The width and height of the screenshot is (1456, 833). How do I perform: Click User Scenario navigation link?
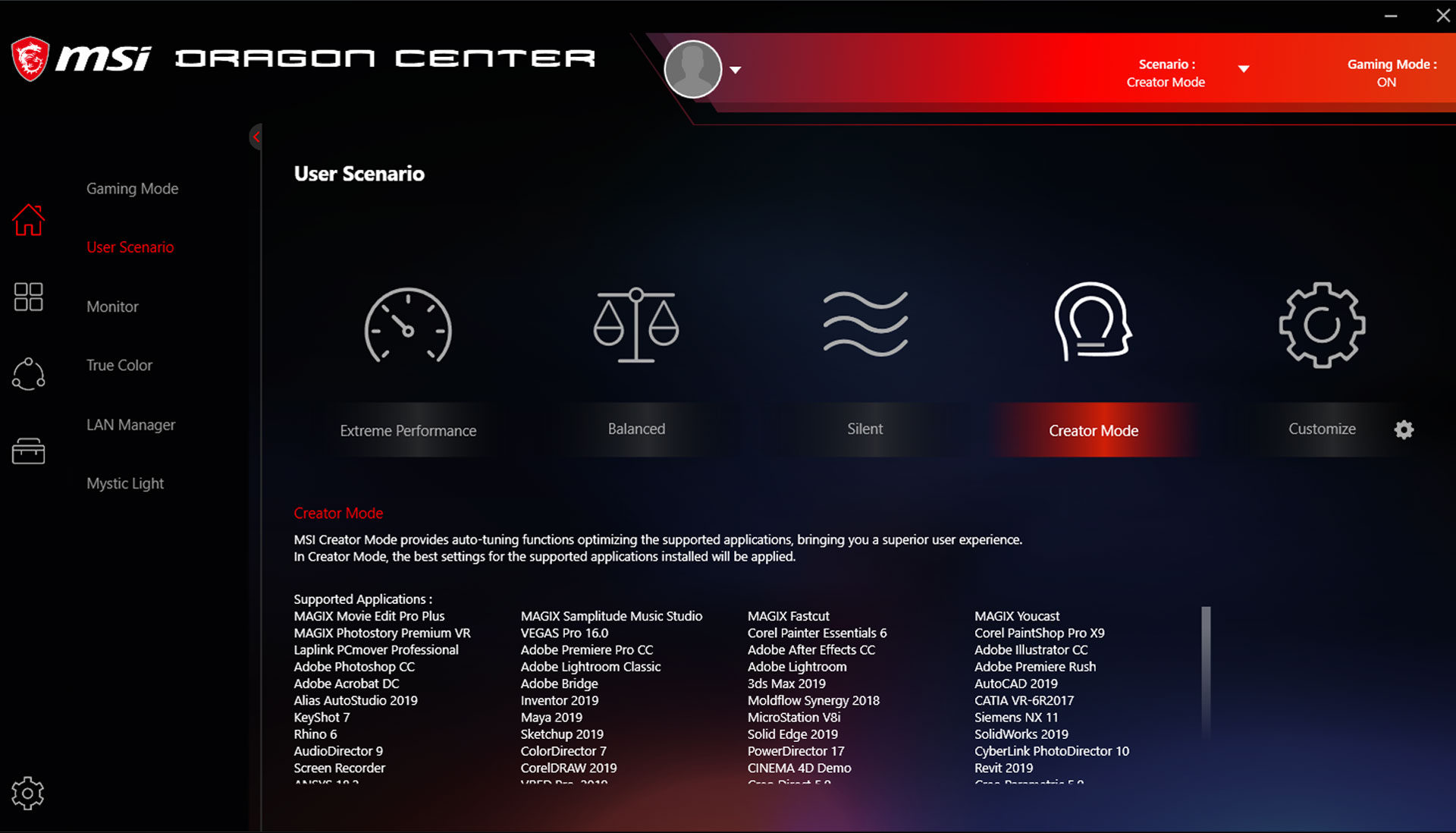128,247
